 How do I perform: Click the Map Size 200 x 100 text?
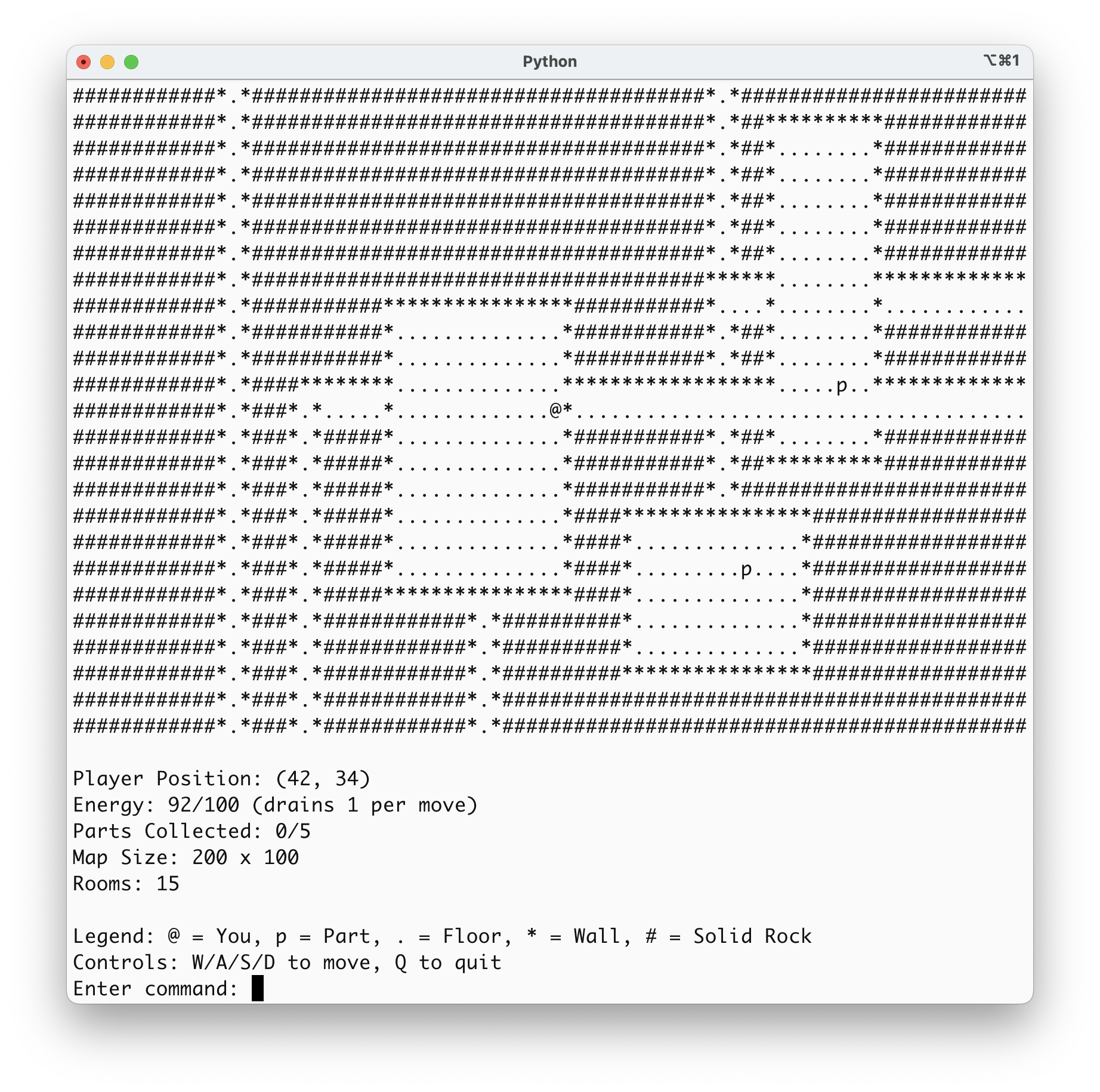click(x=186, y=857)
